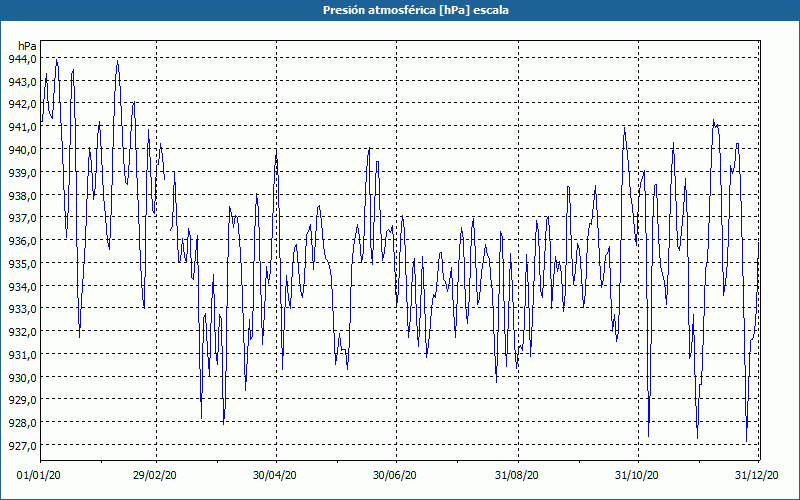
Task: Select the 01/01/20 date label
Action: click(x=39, y=475)
